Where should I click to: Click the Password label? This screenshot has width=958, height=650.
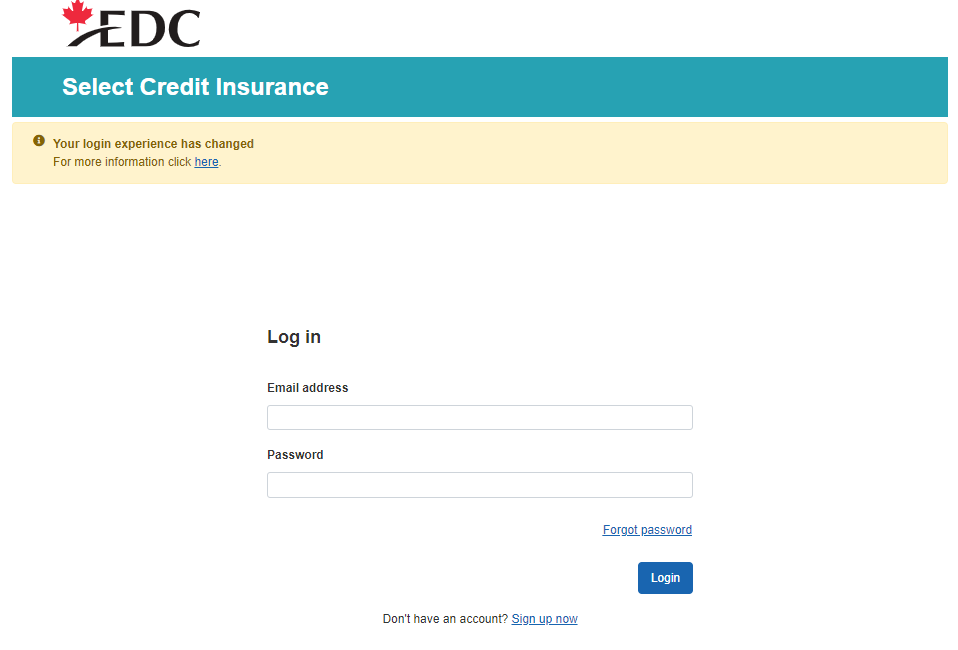[x=295, y=455]
